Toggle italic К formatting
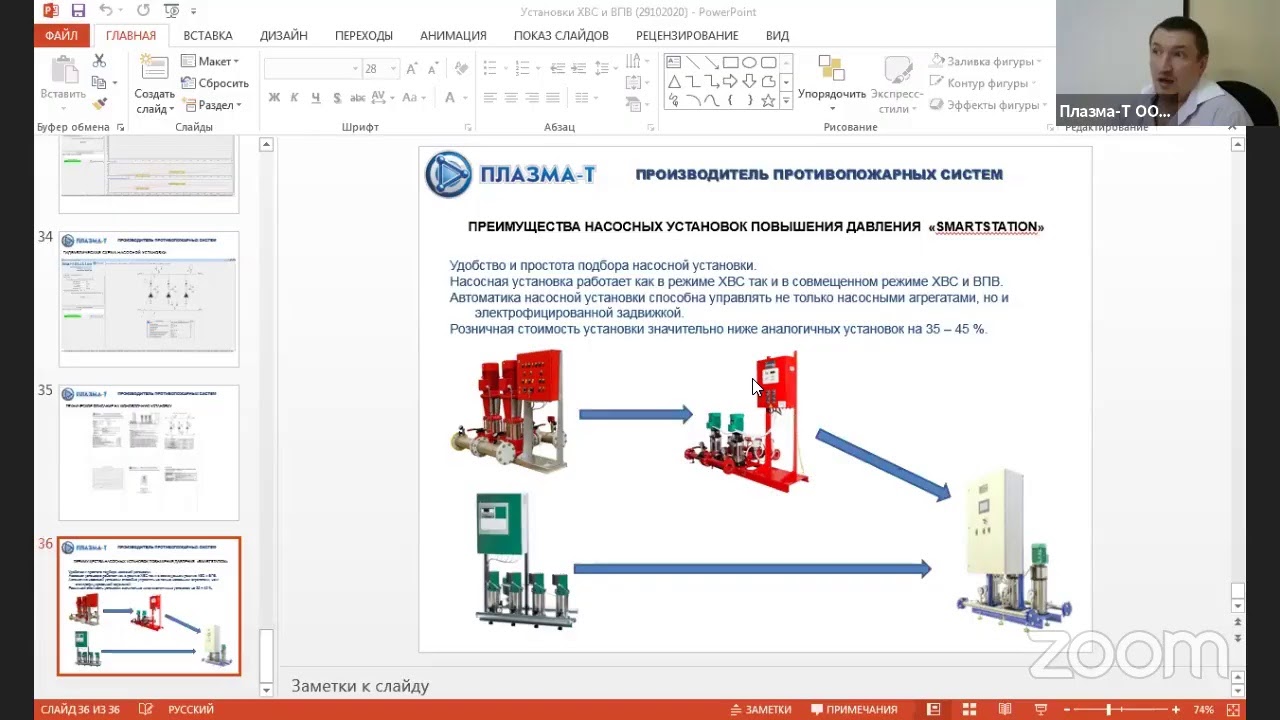The height and width of the screenshot is (720, 1280). tap(294, 98)
